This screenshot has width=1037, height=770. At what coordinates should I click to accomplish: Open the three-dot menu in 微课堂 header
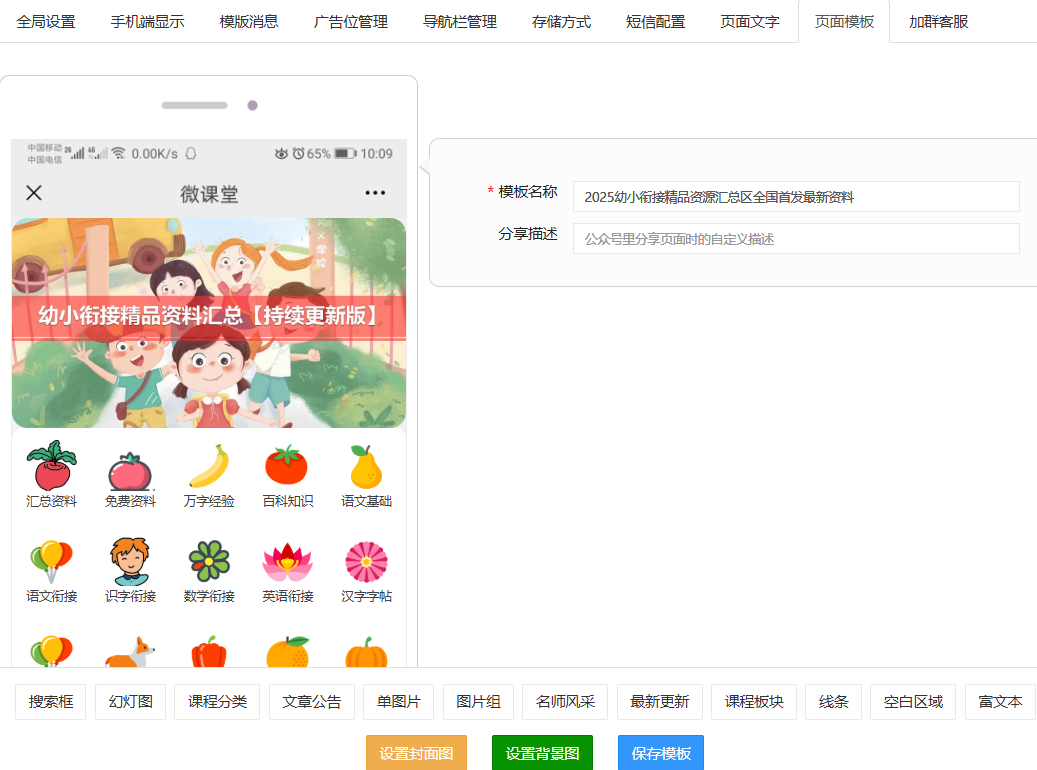[375, 193]
